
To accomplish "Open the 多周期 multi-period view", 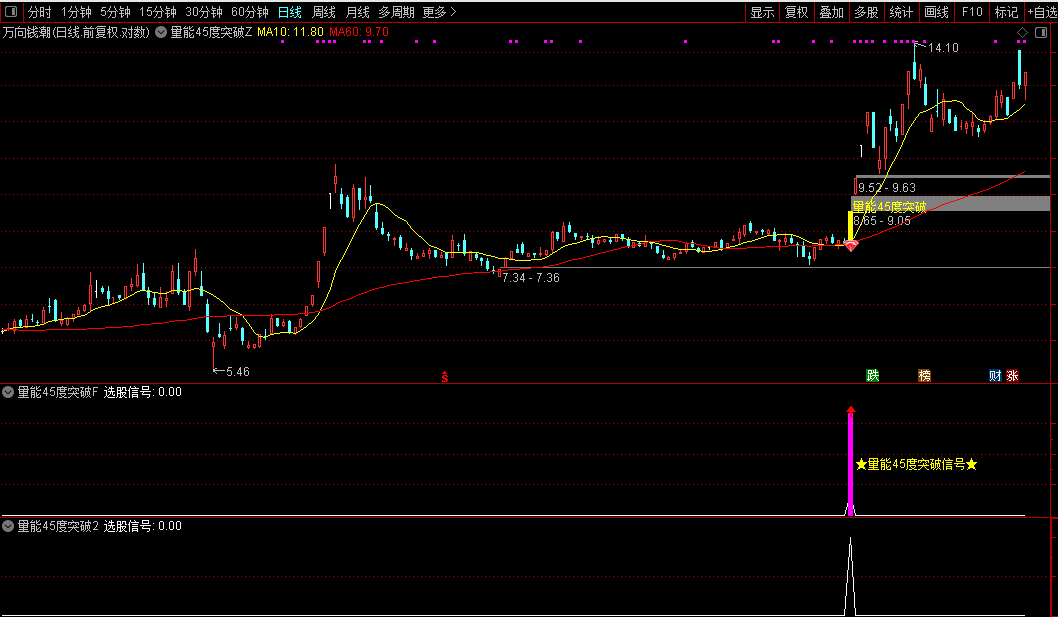I will coord(396,12).
